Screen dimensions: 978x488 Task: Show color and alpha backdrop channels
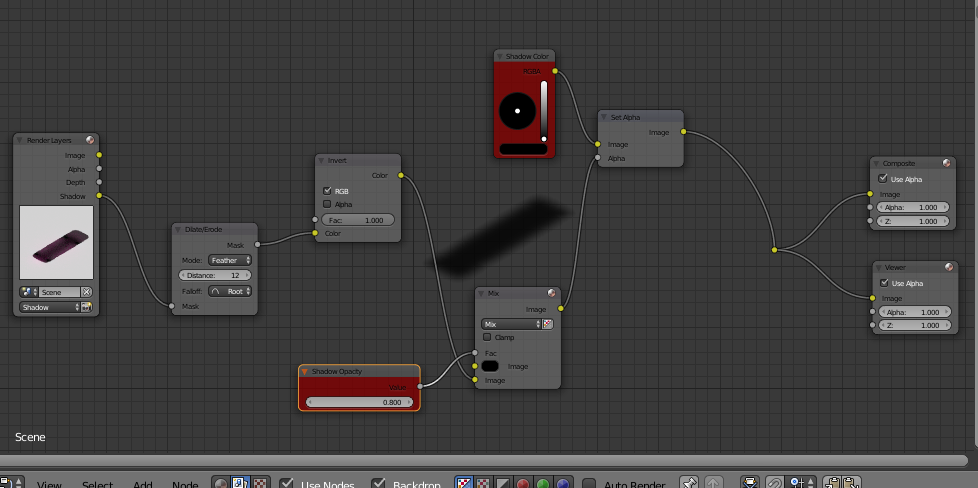pyautogui.click(x=463, y=484)
